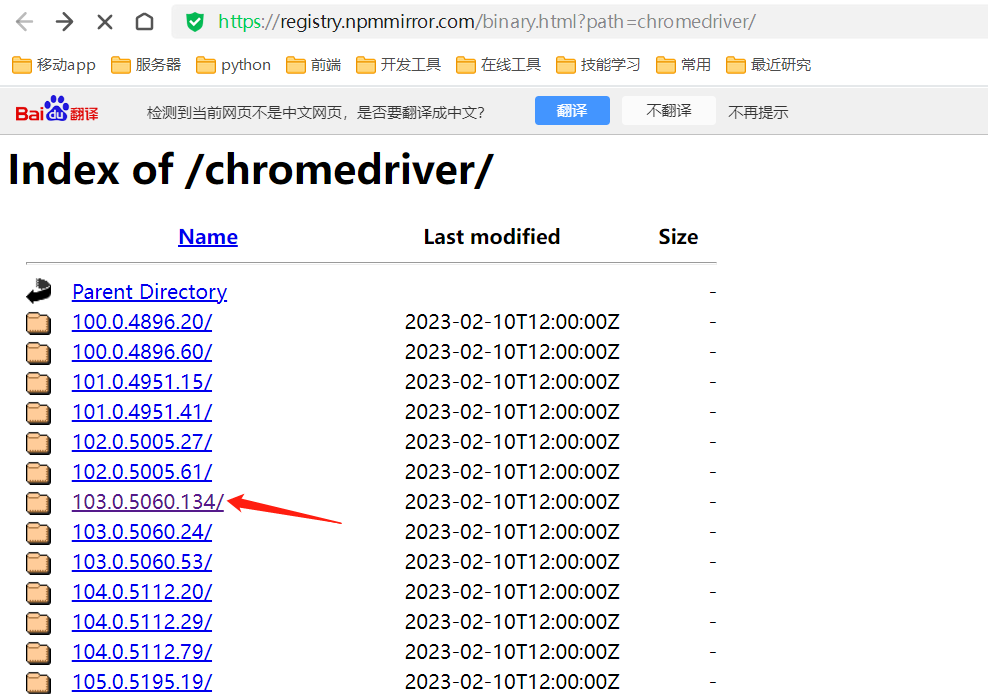The height and width of the screenshot is (694, 988).
Task: Click the Last modified column header
Action: 491,237
